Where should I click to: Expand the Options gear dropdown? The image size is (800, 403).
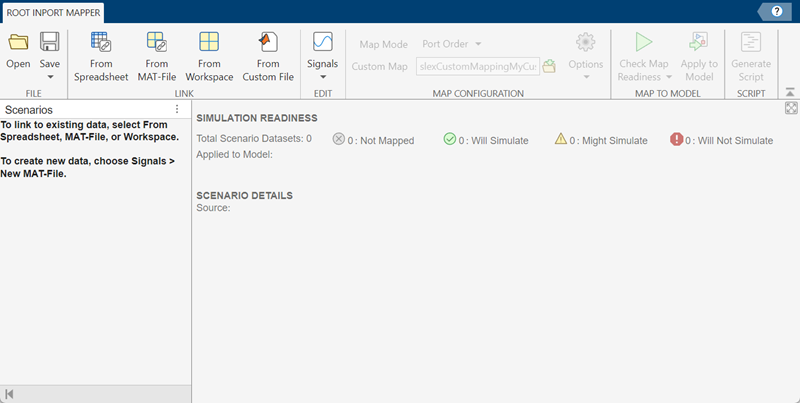[x=585, y=77]
